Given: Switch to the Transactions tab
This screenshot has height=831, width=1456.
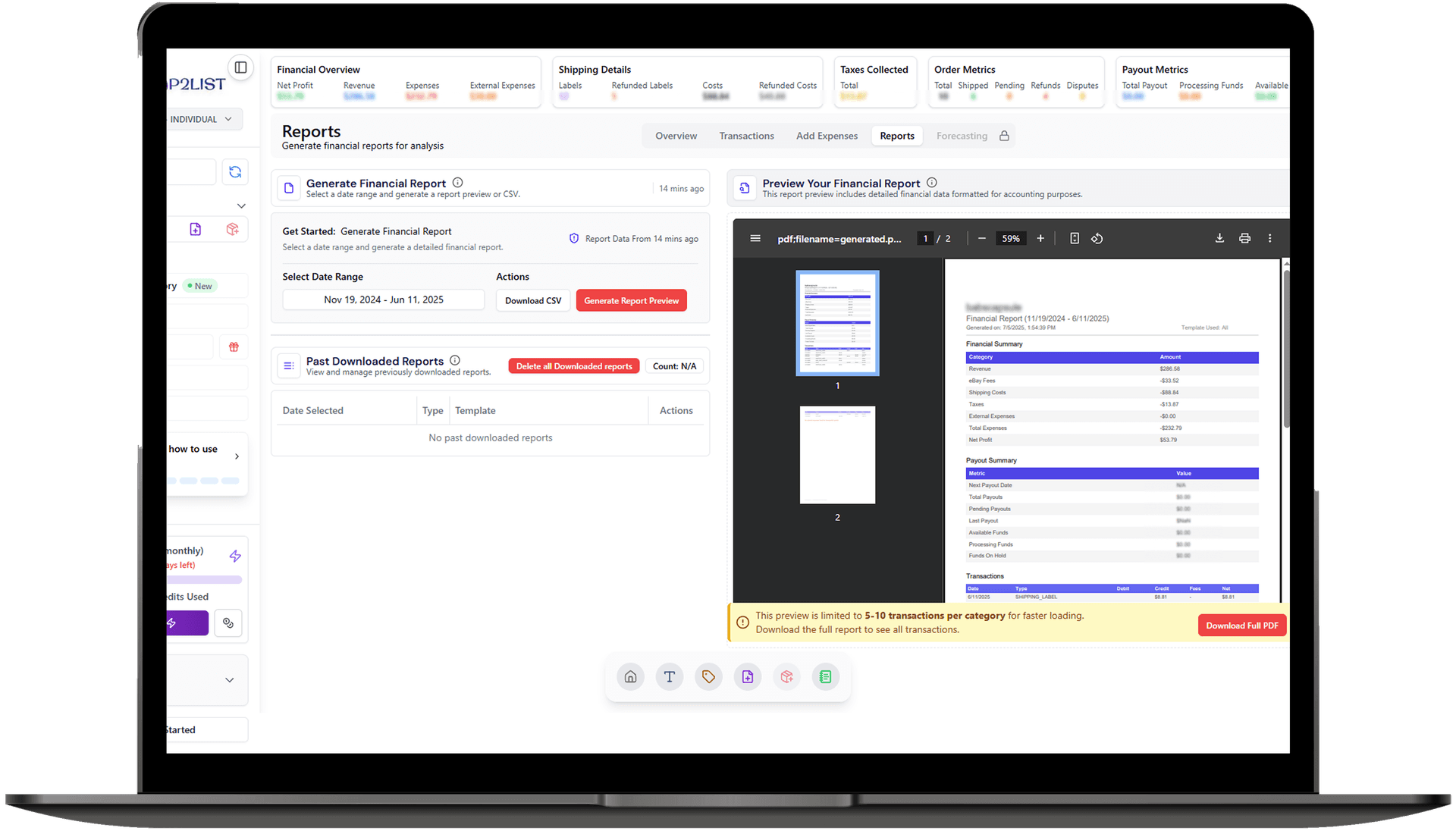Looking at the screenshot, I should click(x=746, y=135).
